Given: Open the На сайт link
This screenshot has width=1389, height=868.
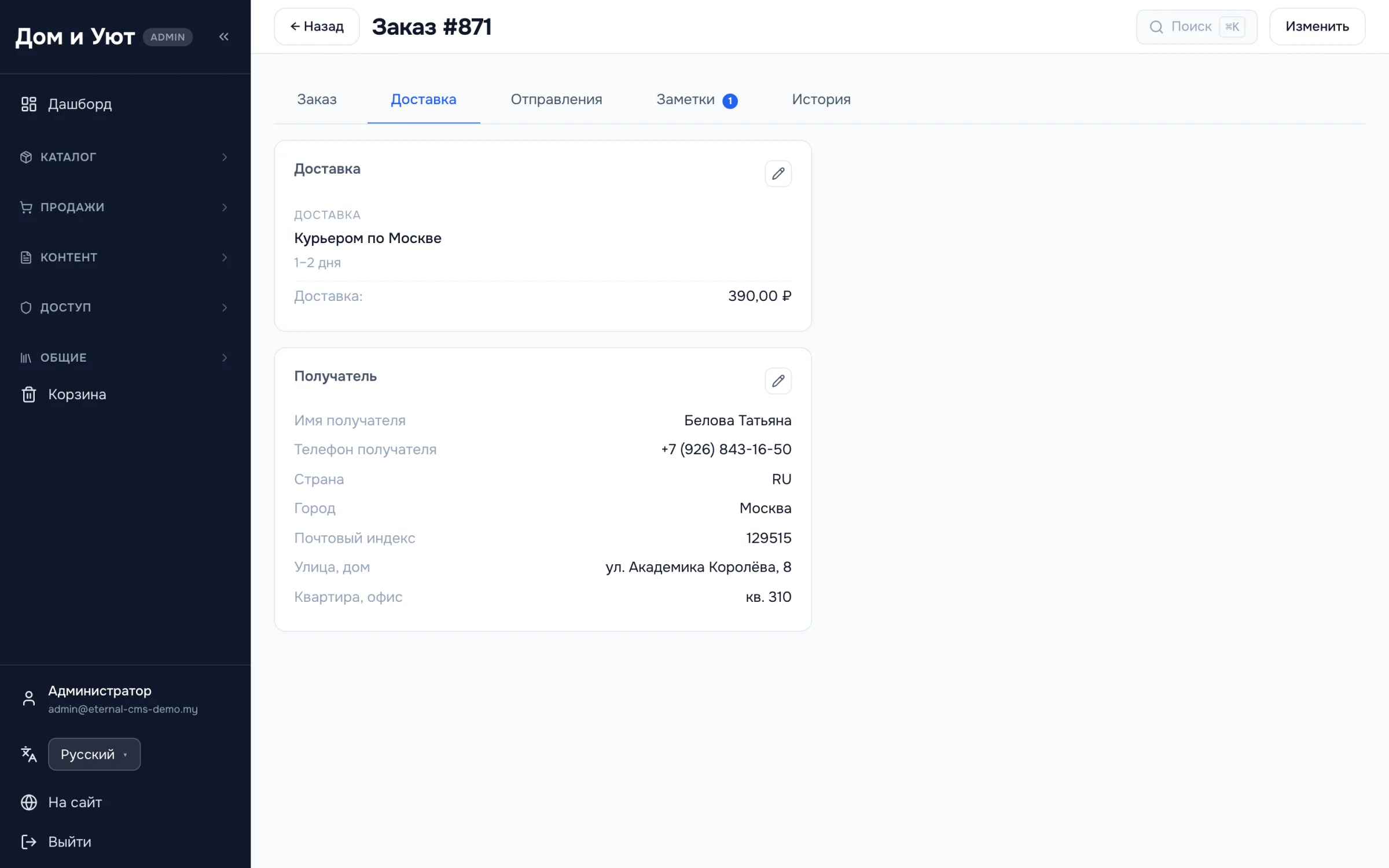Looking at the screenshot, I should coord(75,802).
